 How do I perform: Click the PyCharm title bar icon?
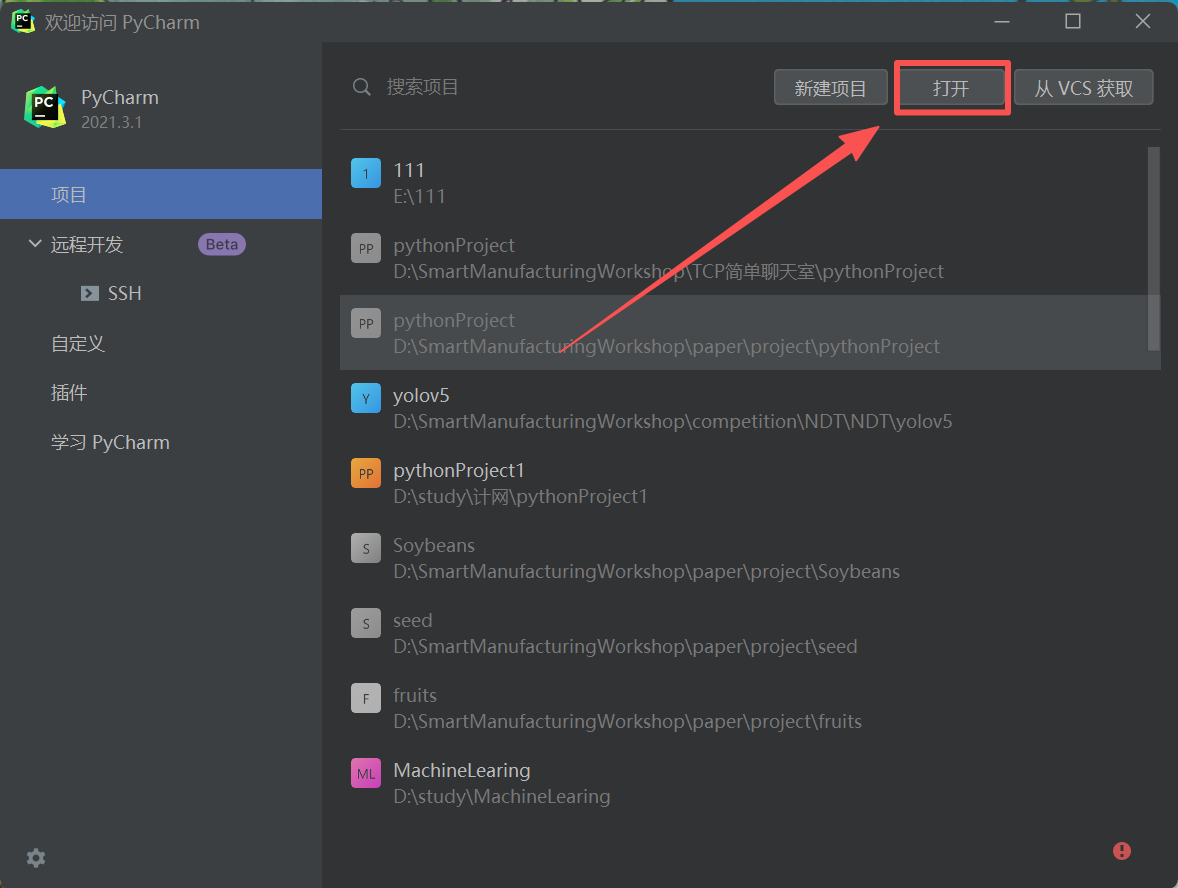point(23,22)
